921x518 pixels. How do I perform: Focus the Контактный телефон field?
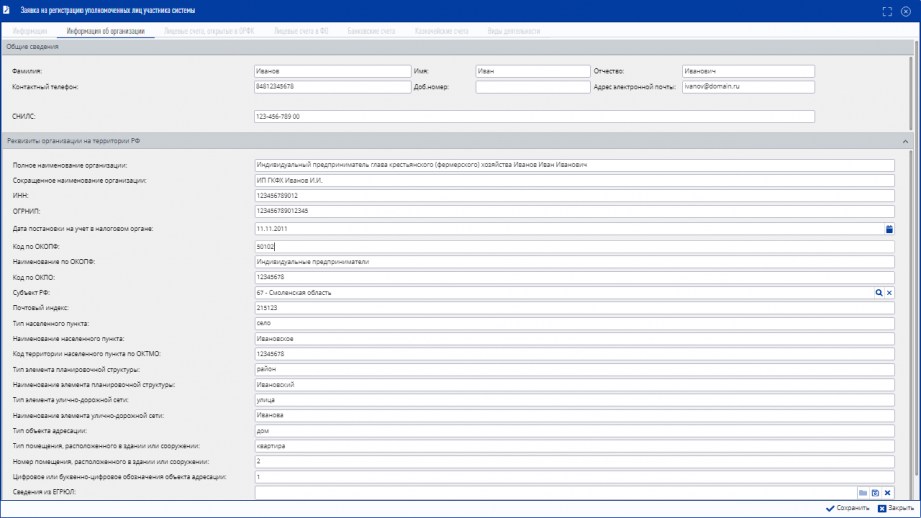coord(332,87)
